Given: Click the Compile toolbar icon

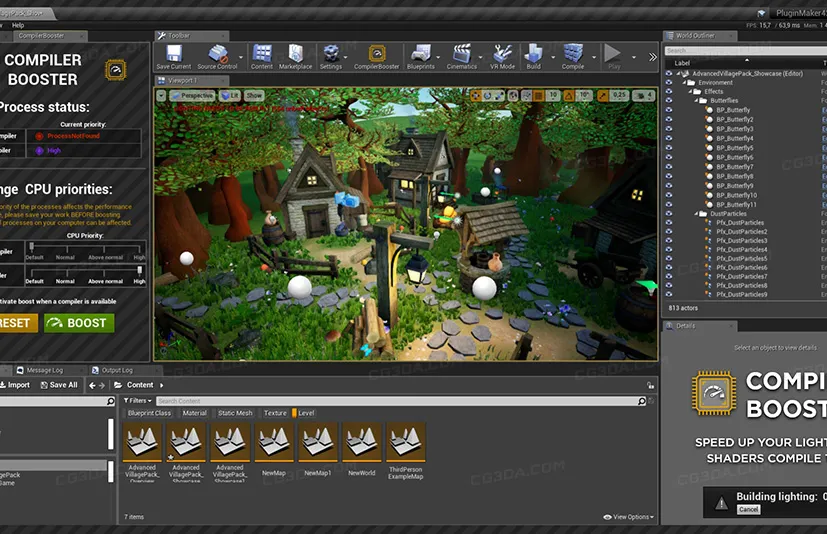Looking at the screenshot, I should (573, 57).
